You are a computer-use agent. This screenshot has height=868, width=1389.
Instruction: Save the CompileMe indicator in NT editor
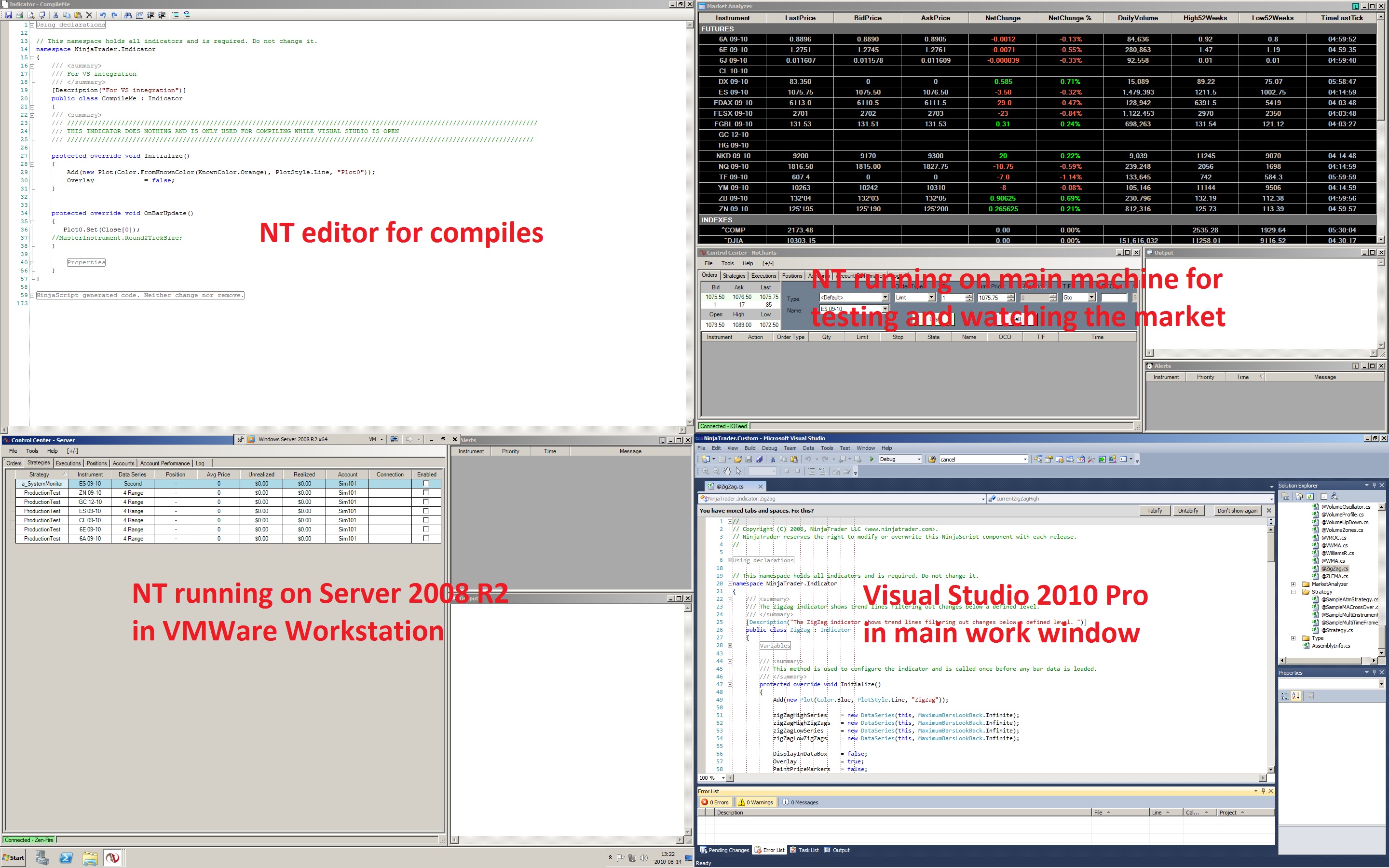(x=9, y=15)
